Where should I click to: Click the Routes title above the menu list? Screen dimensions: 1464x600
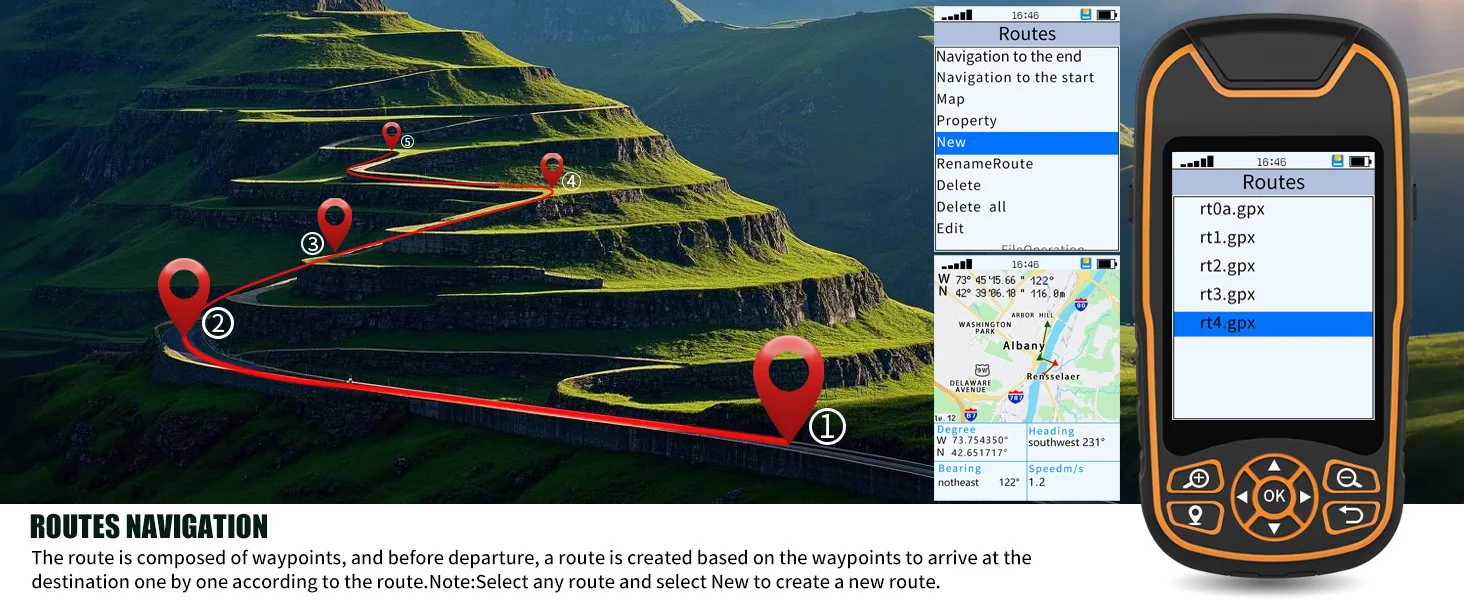pos(1027,34)
